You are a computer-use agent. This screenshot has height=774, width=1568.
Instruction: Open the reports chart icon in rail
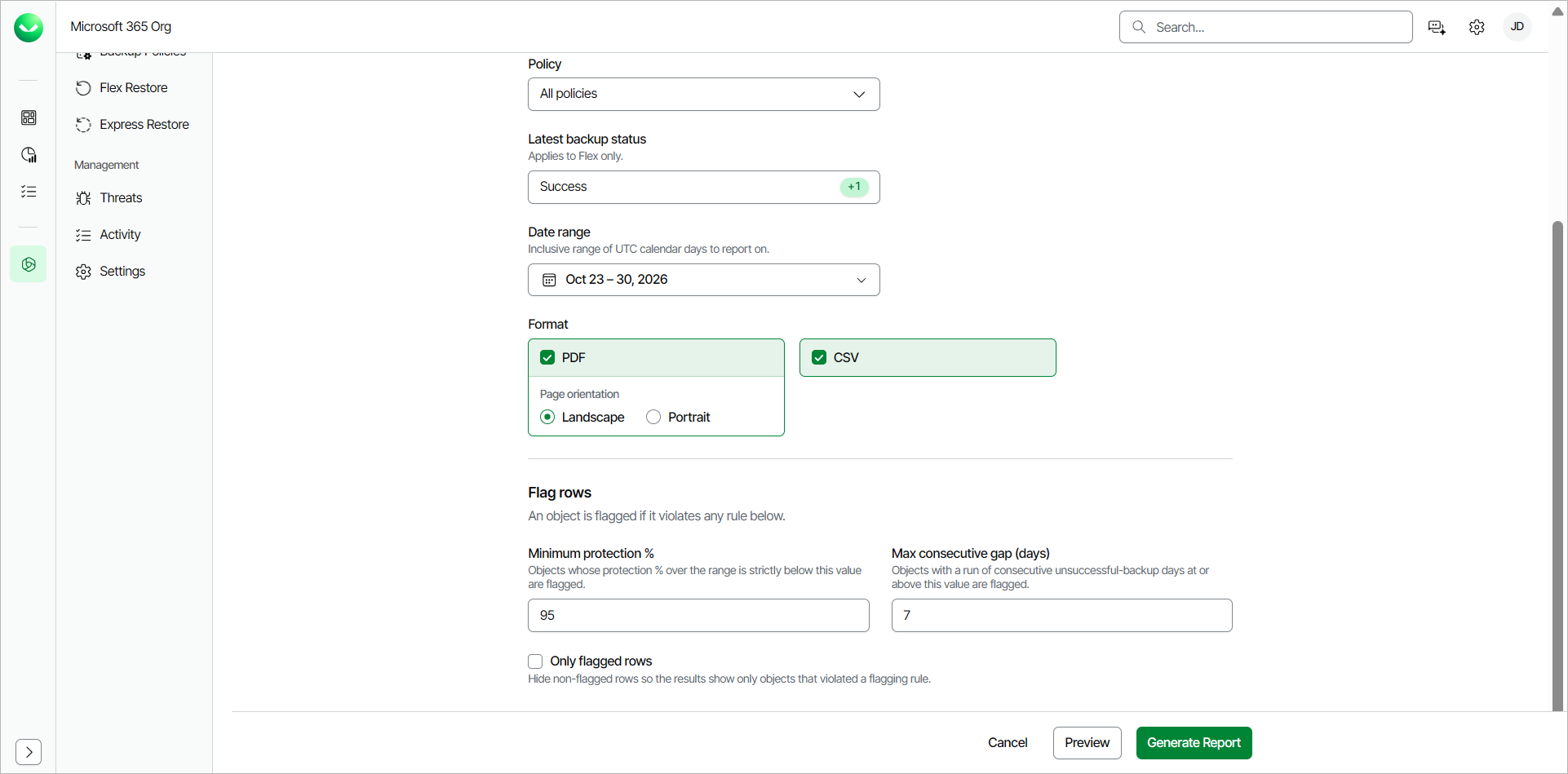pyautogui.click(x=29, y=155)
